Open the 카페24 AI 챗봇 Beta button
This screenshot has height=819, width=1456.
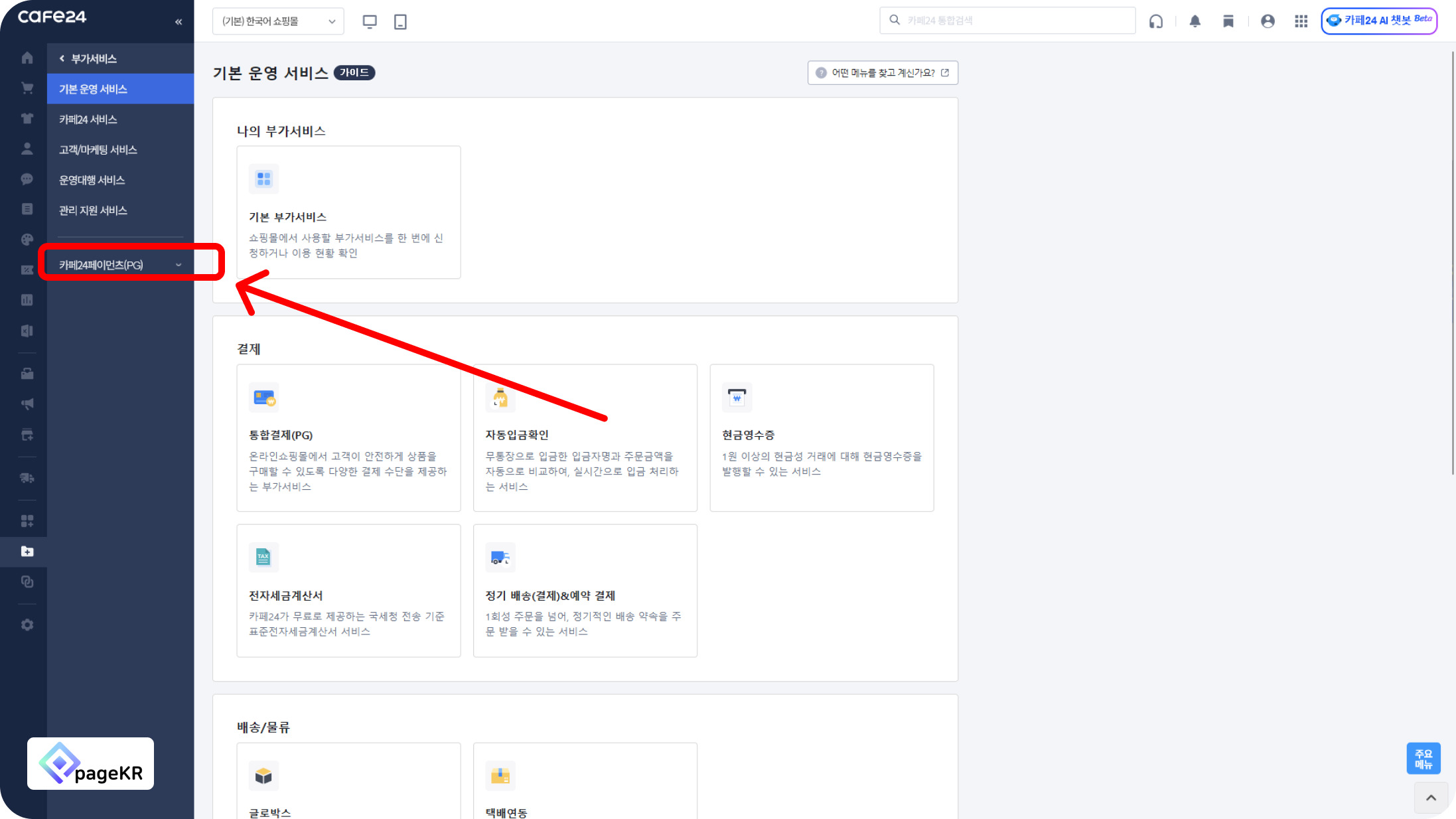click(x=1379, y=21)
